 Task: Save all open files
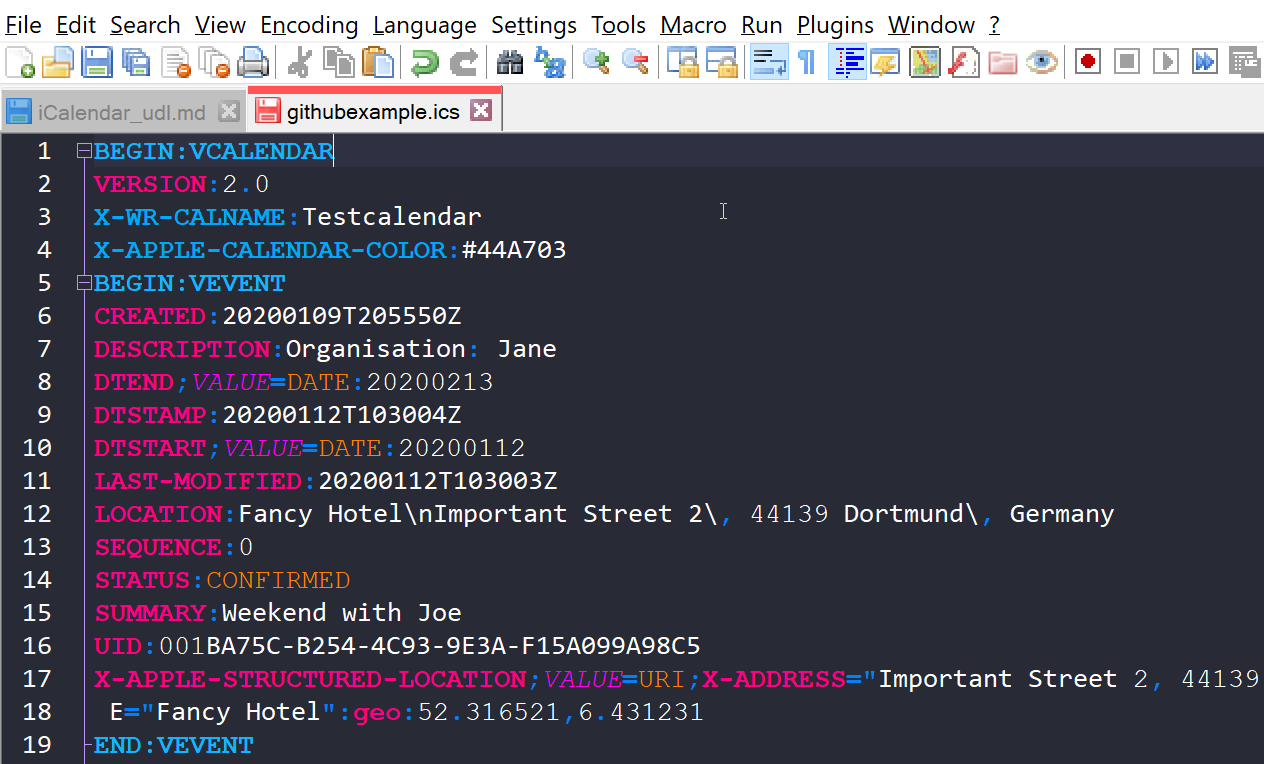(x=135, y=63)
